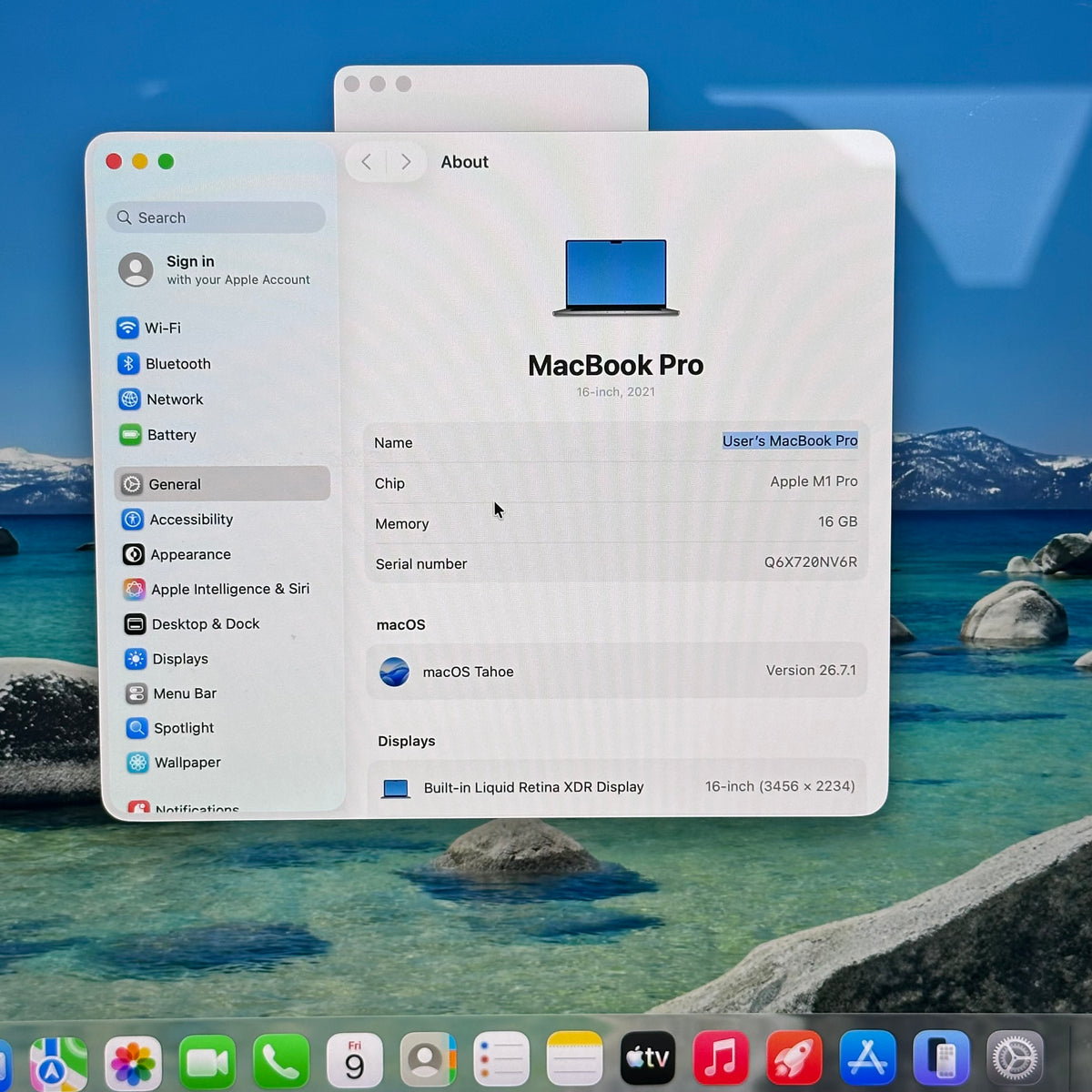This screenshot has height=1092, width=1092.
Task: Launch Apple TV from the Dock
Action: coord(648,1058)
